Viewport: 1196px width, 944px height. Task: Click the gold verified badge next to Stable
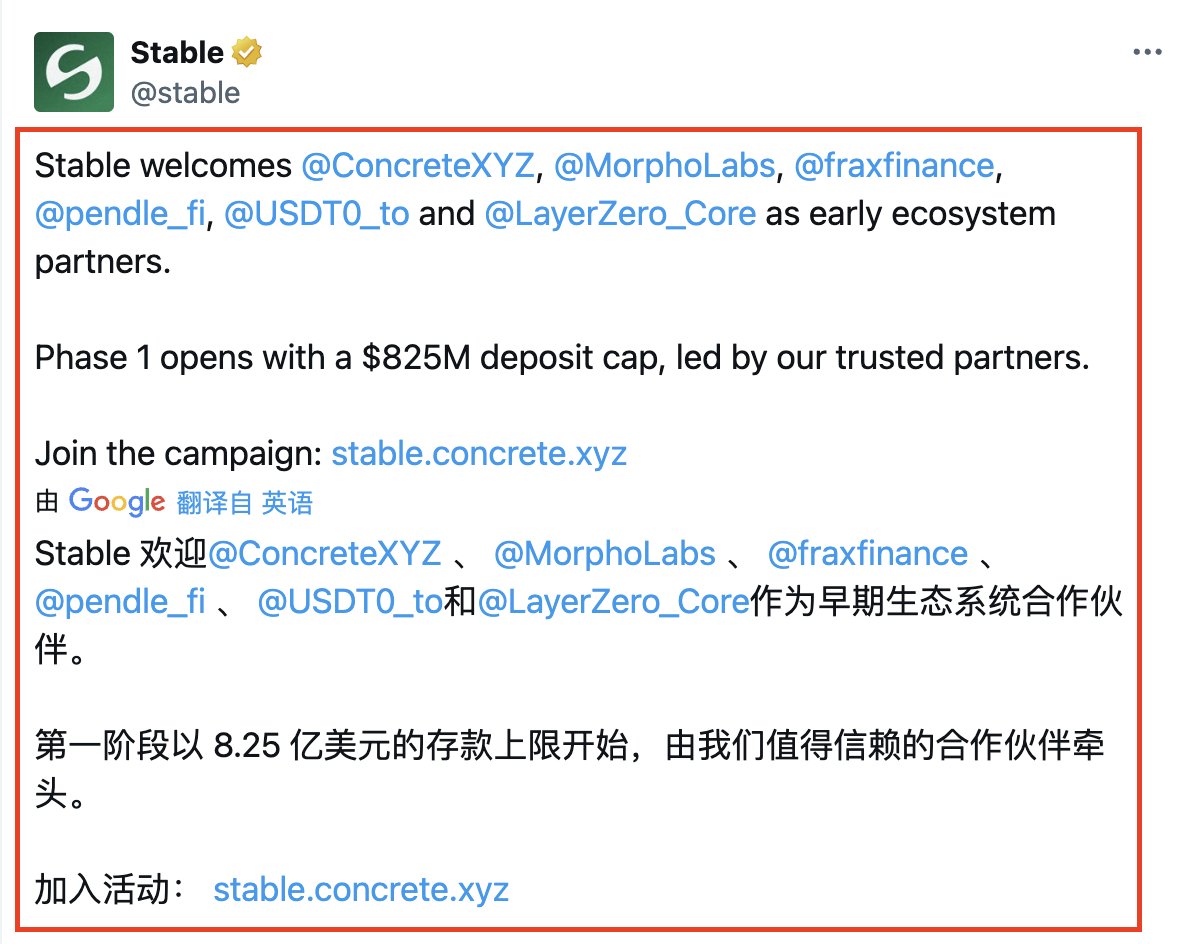(x=248, y=51)
